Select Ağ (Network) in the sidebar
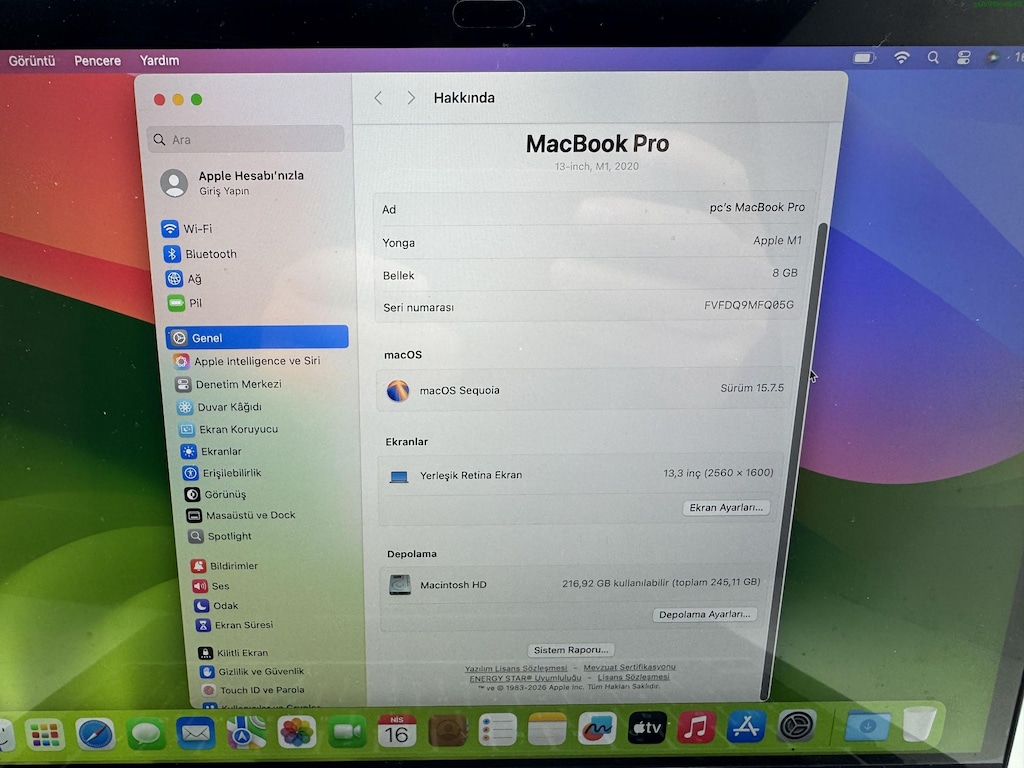This screenshot has width=1024, height=768. point(184,279)
